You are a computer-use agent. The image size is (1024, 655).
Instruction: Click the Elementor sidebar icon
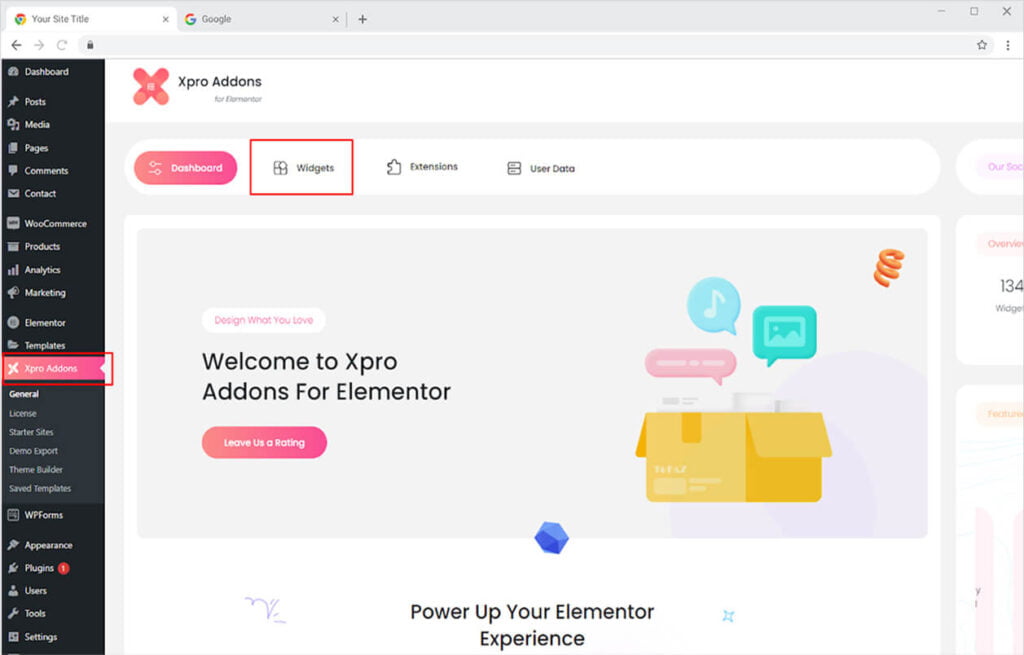point(13,323)
